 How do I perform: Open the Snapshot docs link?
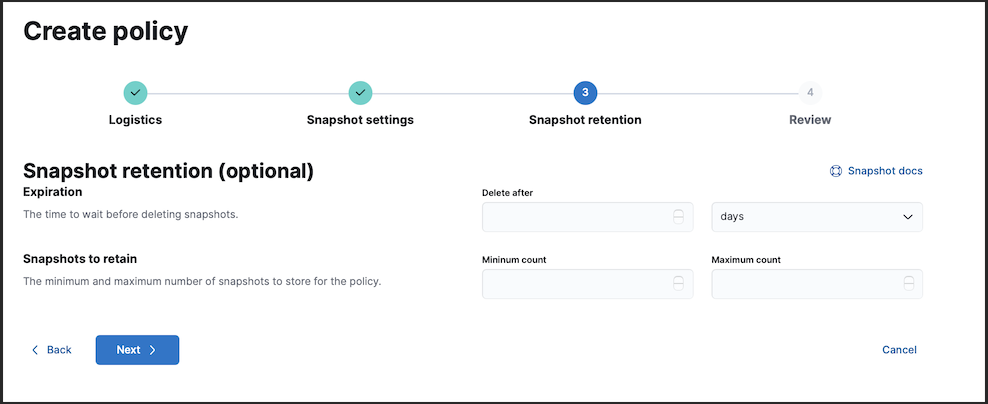click(885, 171)
